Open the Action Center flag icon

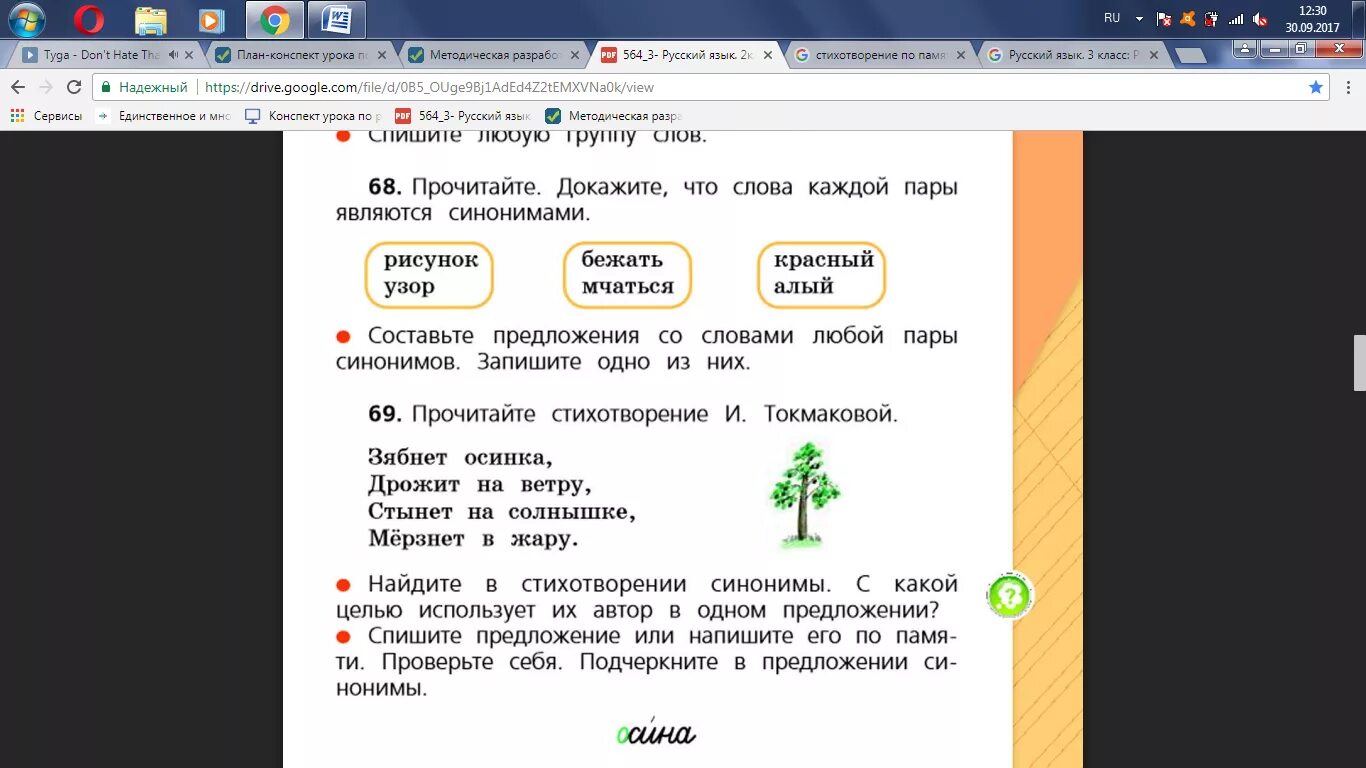pyautogui.click(x=1164, y=18)
